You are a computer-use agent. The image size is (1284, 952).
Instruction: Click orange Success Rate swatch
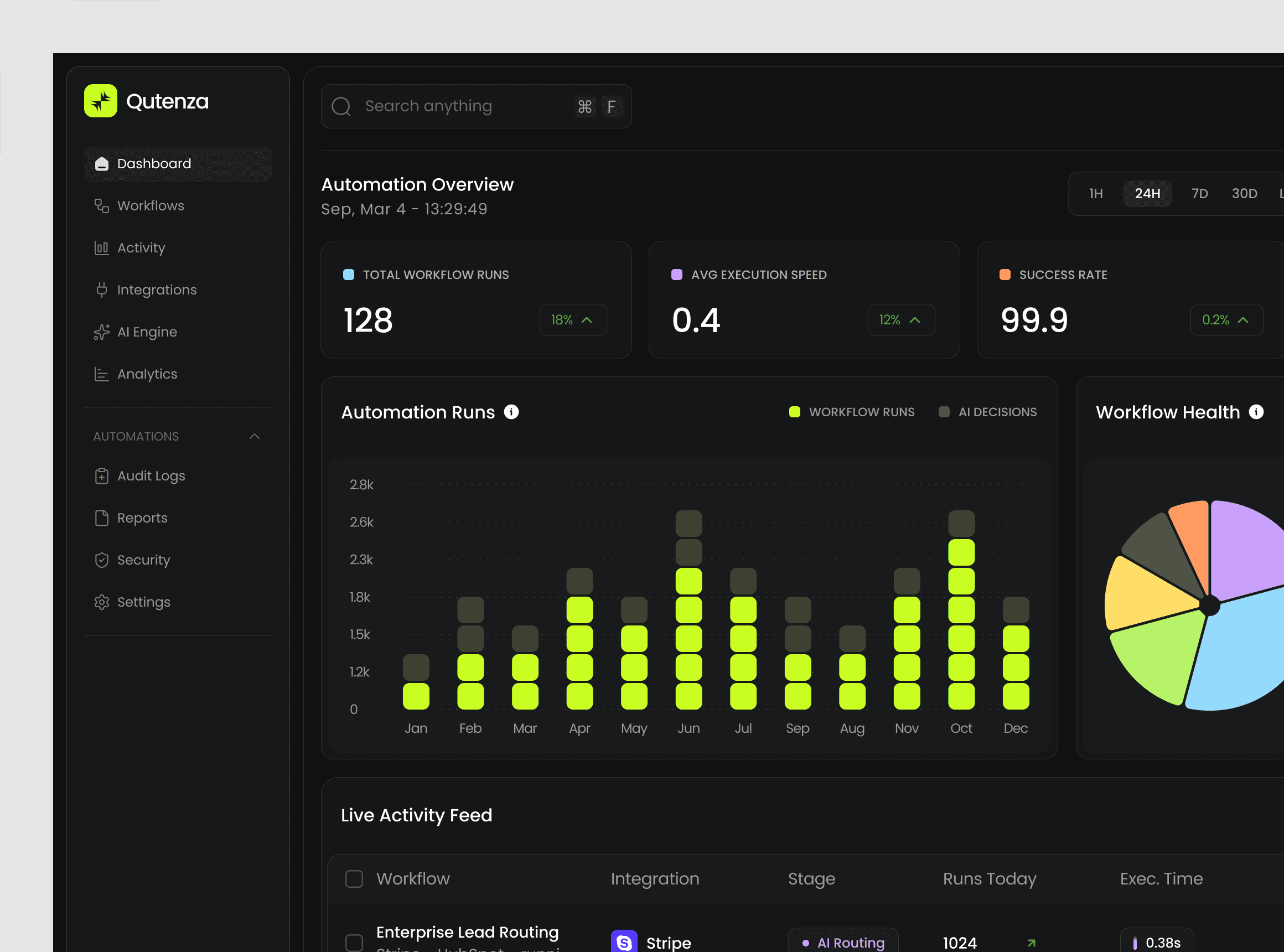point(1005,275)
